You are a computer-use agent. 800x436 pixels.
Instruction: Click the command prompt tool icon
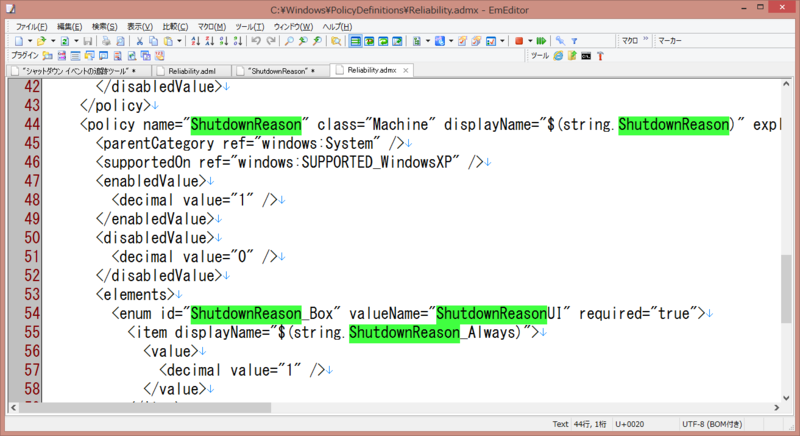coord(586,56)
